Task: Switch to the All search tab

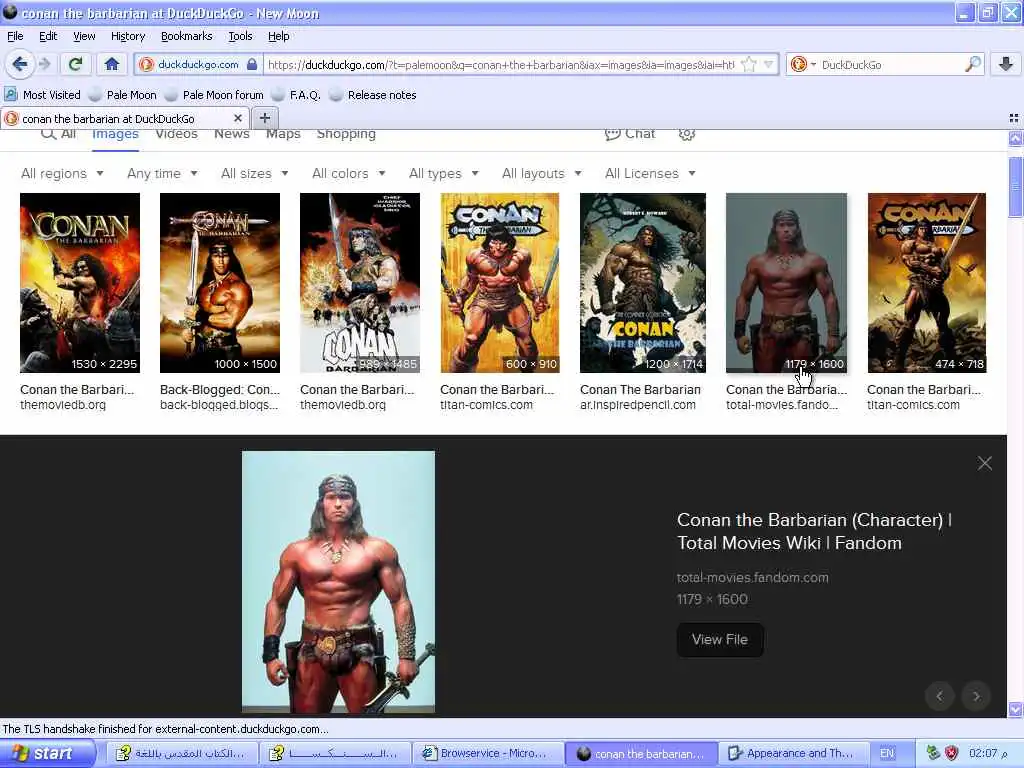Action: pos(59,134)
